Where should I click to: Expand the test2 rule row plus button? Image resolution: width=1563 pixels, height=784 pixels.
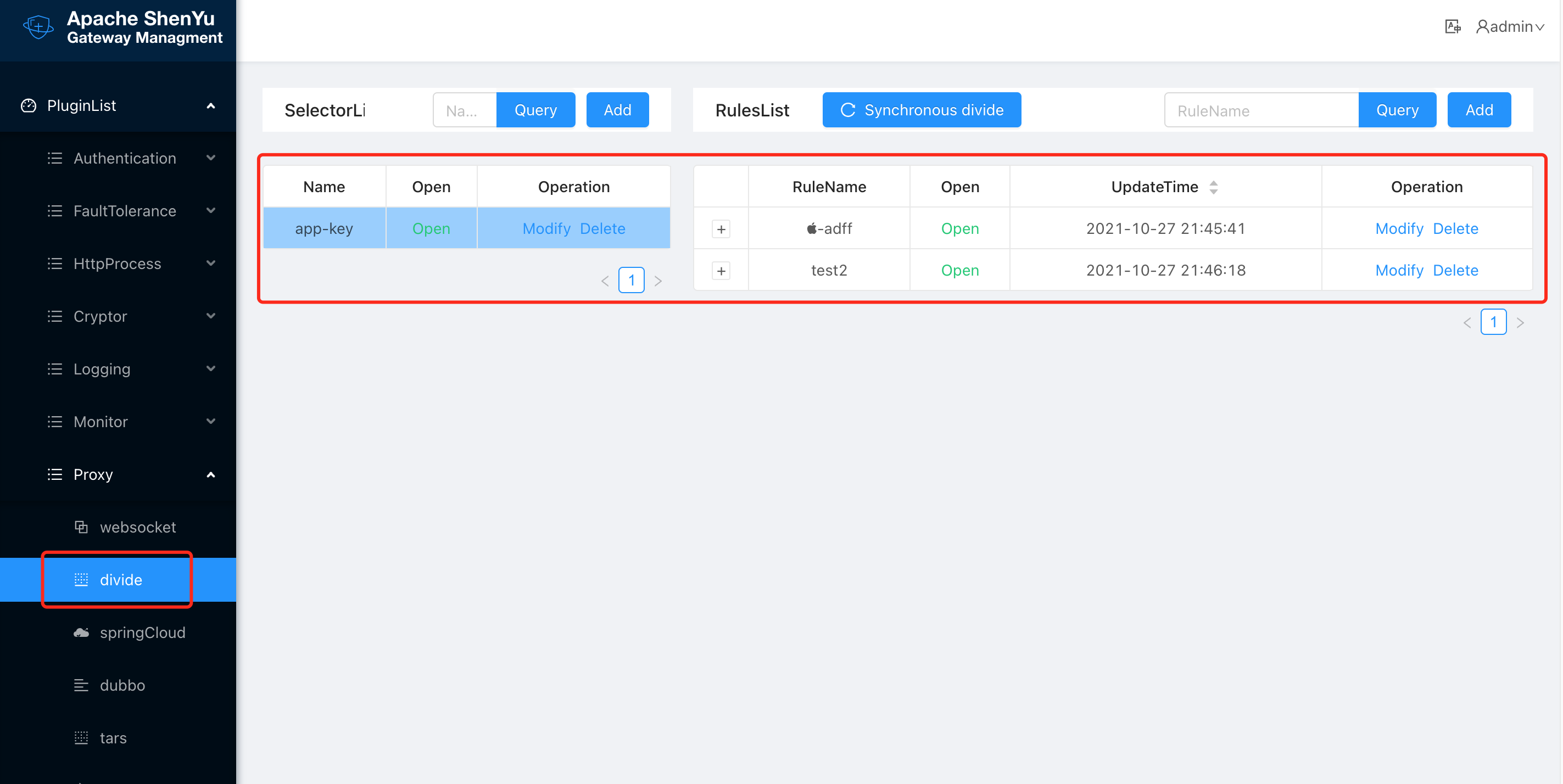721,271
